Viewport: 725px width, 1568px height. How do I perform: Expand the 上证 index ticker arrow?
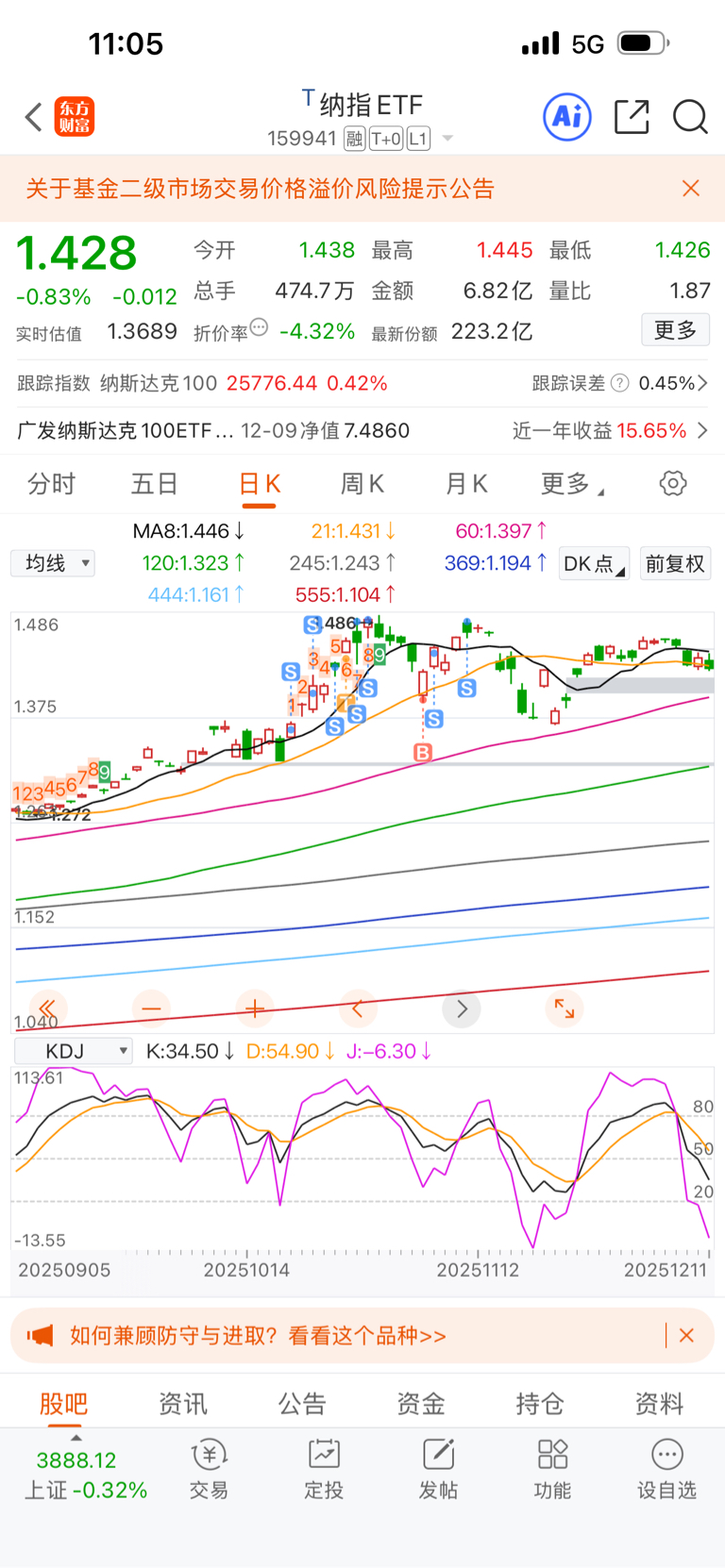pyautogui.click(x=76, y=1437)
